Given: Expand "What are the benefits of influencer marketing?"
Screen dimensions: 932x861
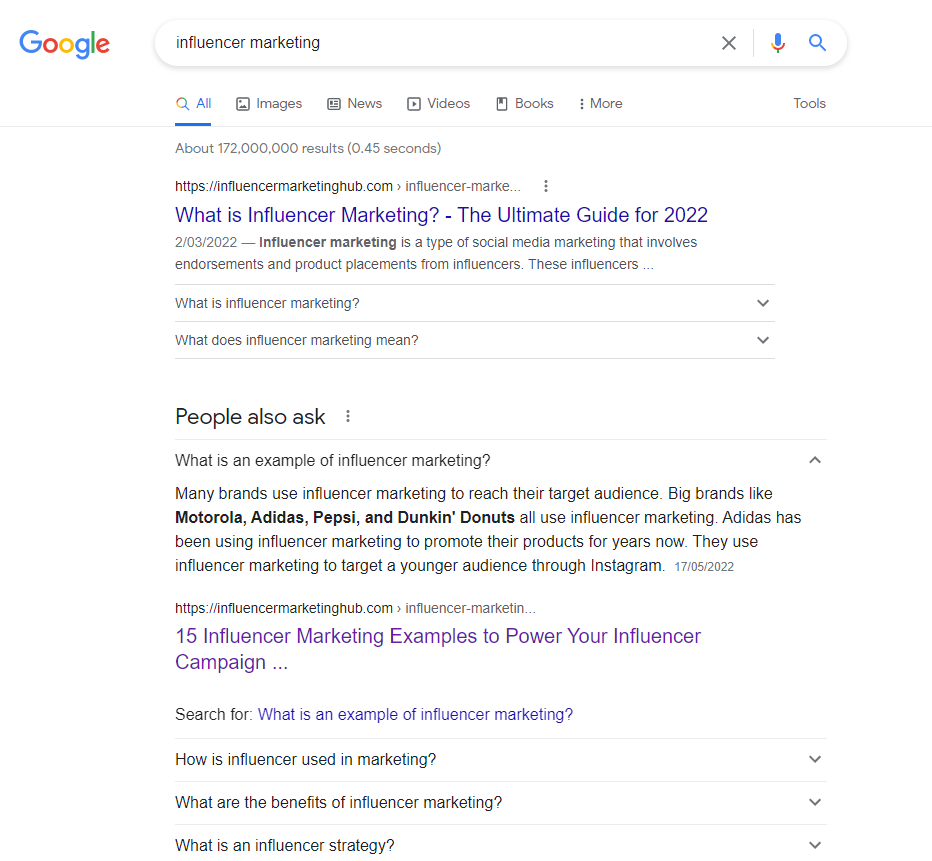Looking at the screenshot, I should (500, 802).
